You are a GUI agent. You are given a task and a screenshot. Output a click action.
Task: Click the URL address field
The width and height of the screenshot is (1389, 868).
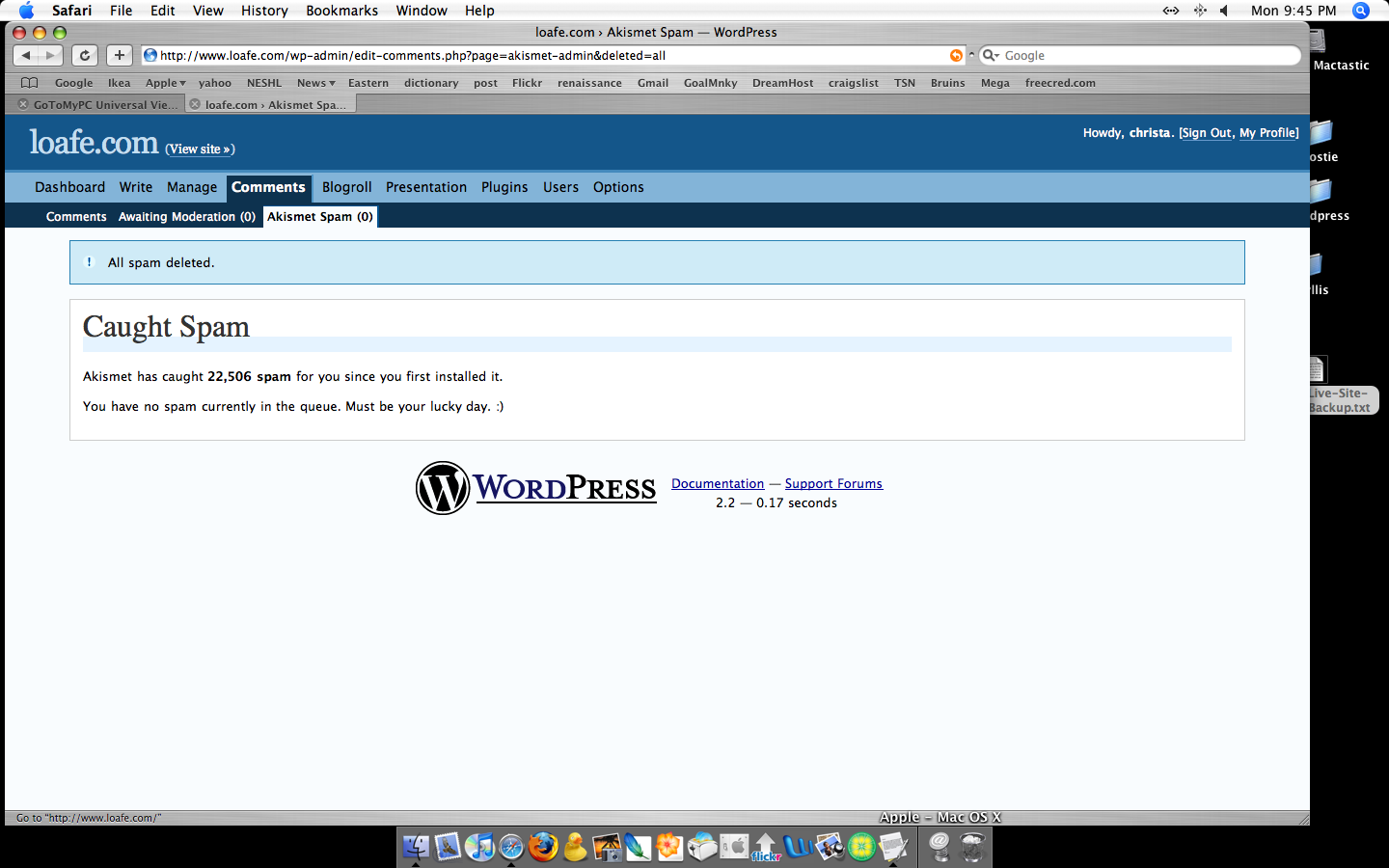tap(554, 56)
